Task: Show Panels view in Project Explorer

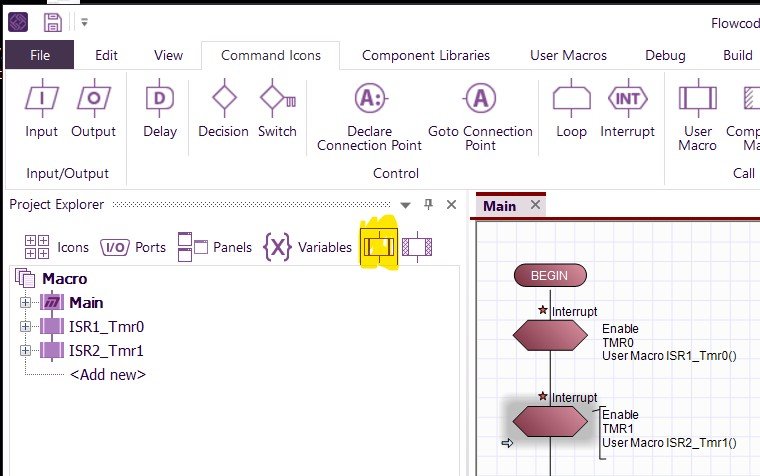Action: [215, 247]
